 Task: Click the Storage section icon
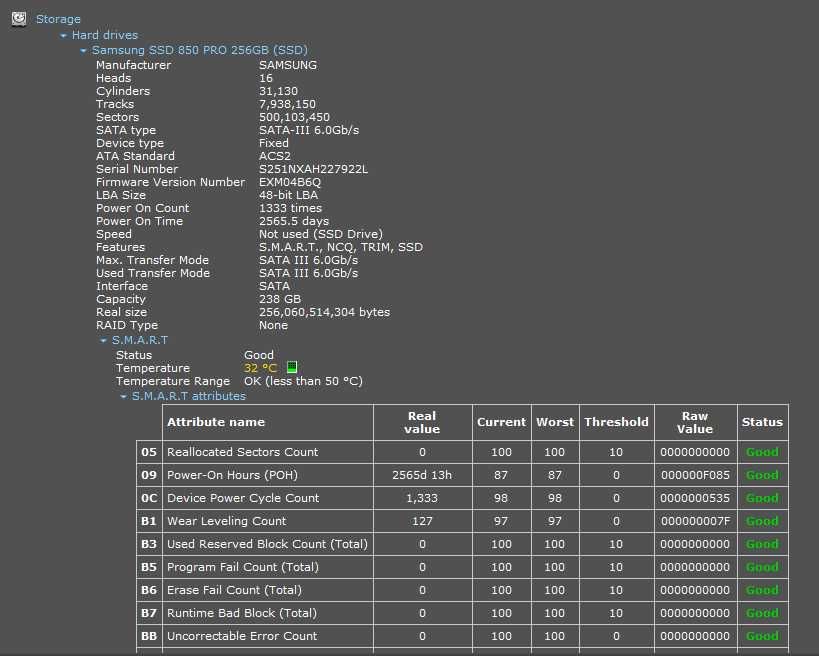(x=19, y=18)
